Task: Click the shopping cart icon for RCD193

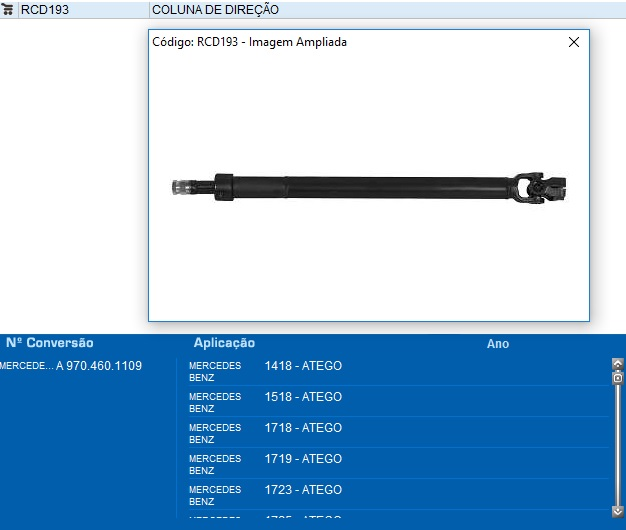Action: click(x=9, y=10)
